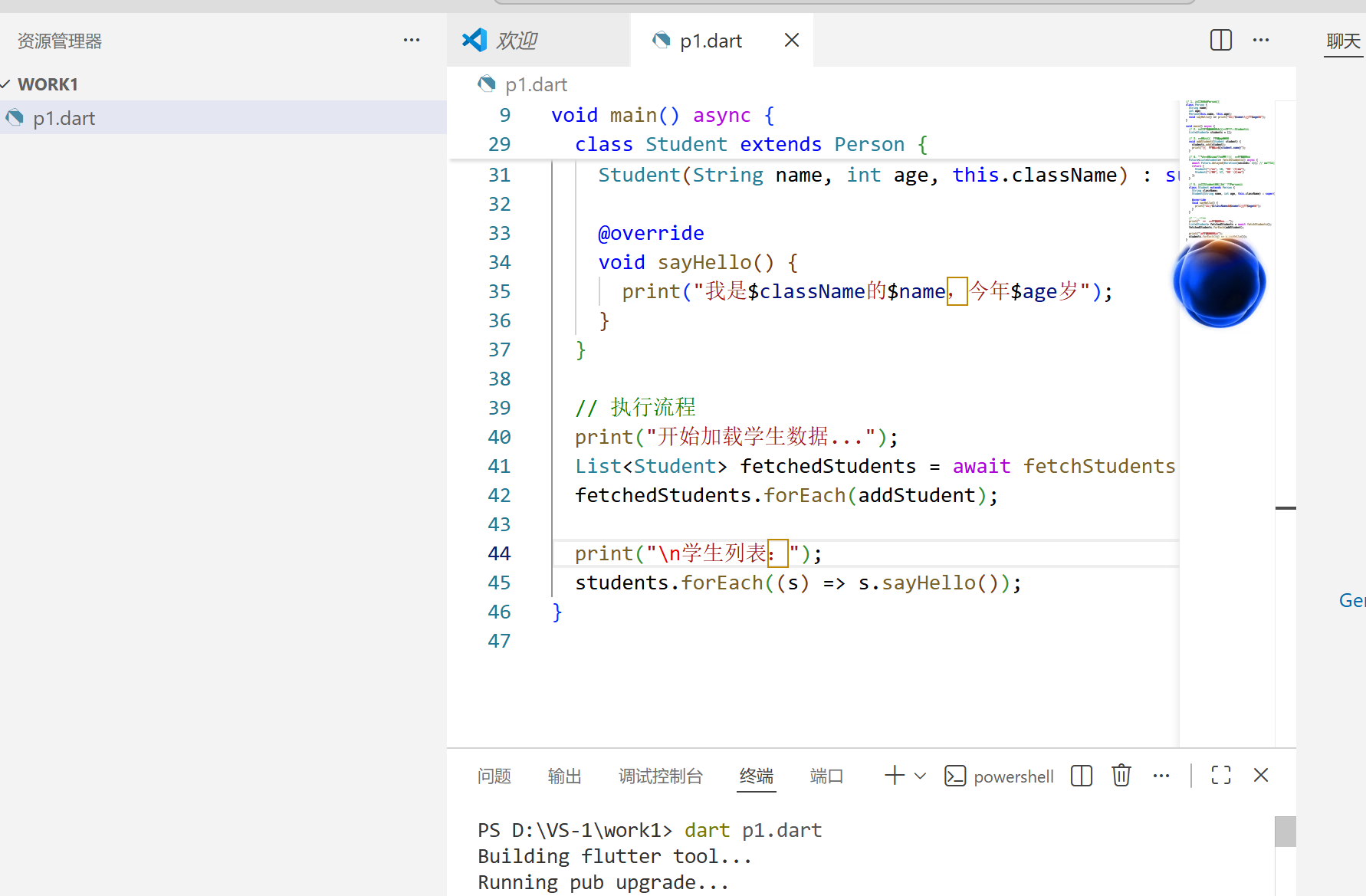Open terminal panel more actions menu
This screenshot has height=896, width=1366.
coord(1161,776)
